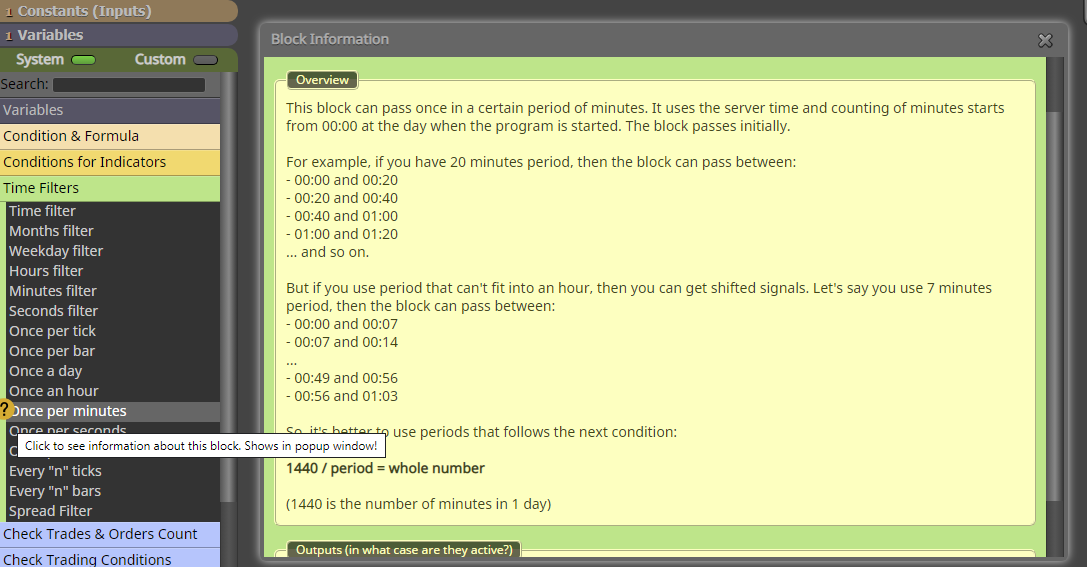Click the '- 01:00 and 01:20' line

342,234
